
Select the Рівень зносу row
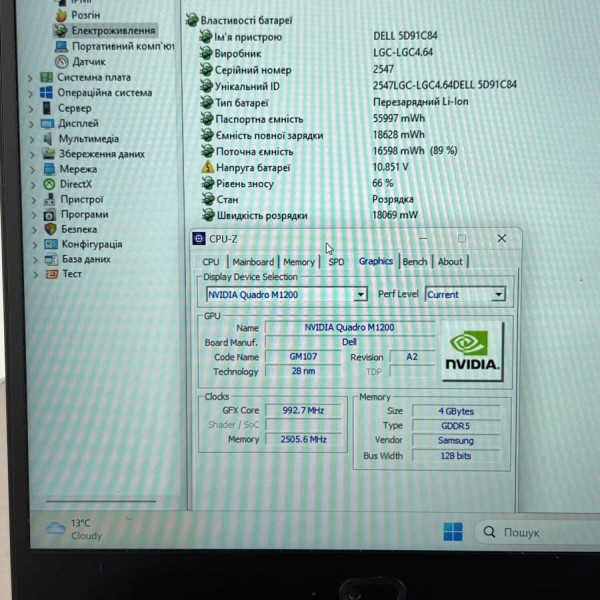coord(297,183)
